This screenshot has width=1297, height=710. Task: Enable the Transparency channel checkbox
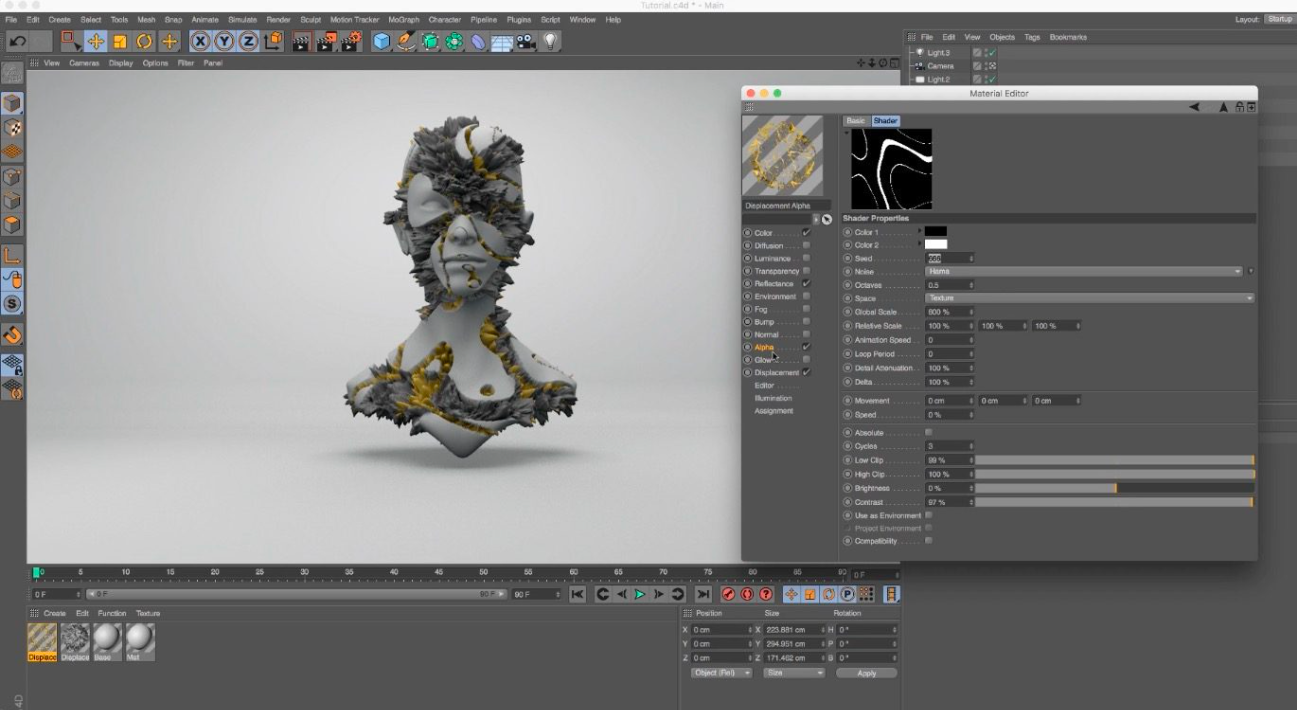point(806,271)
